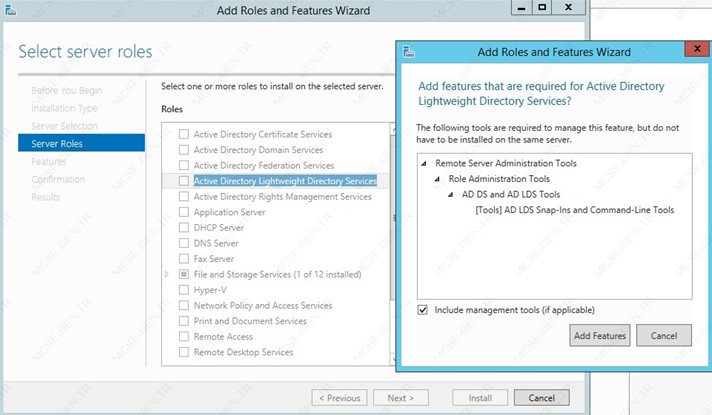712x415 pixels.
Task: Collapse Remote Server Administration Tools node
Action: (424, 163)
